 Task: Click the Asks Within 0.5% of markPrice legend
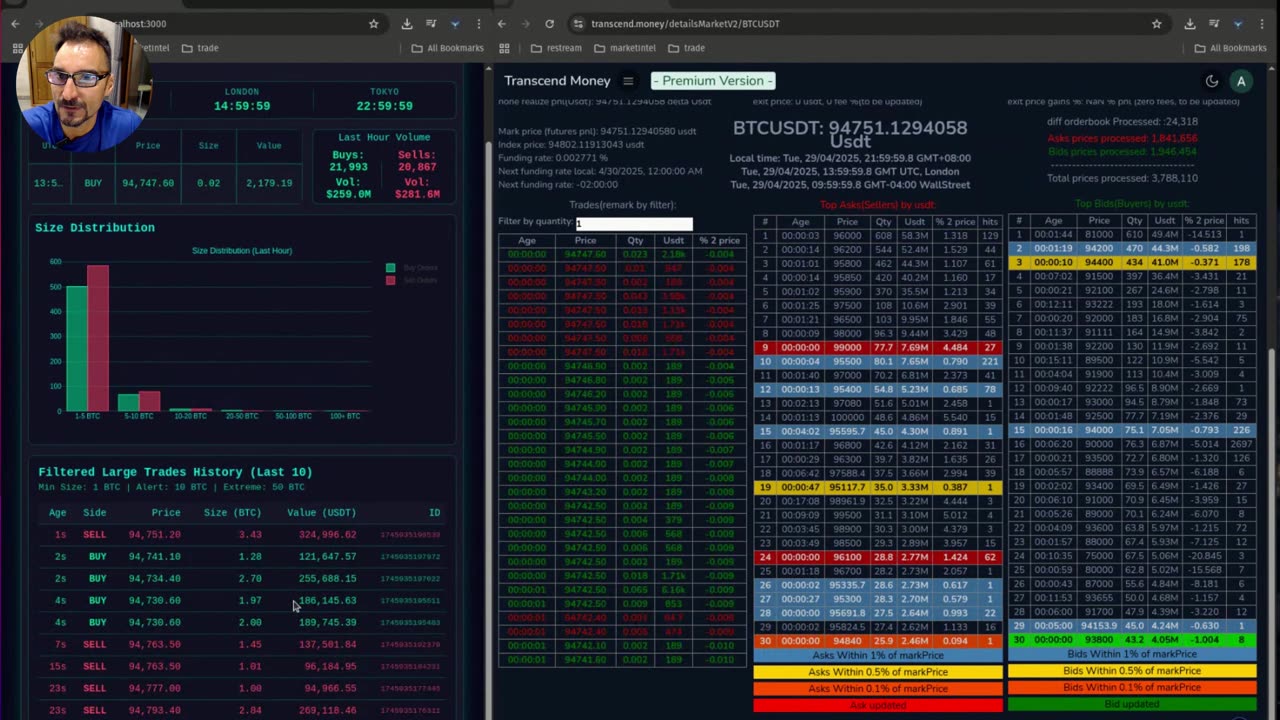(877, 671)
